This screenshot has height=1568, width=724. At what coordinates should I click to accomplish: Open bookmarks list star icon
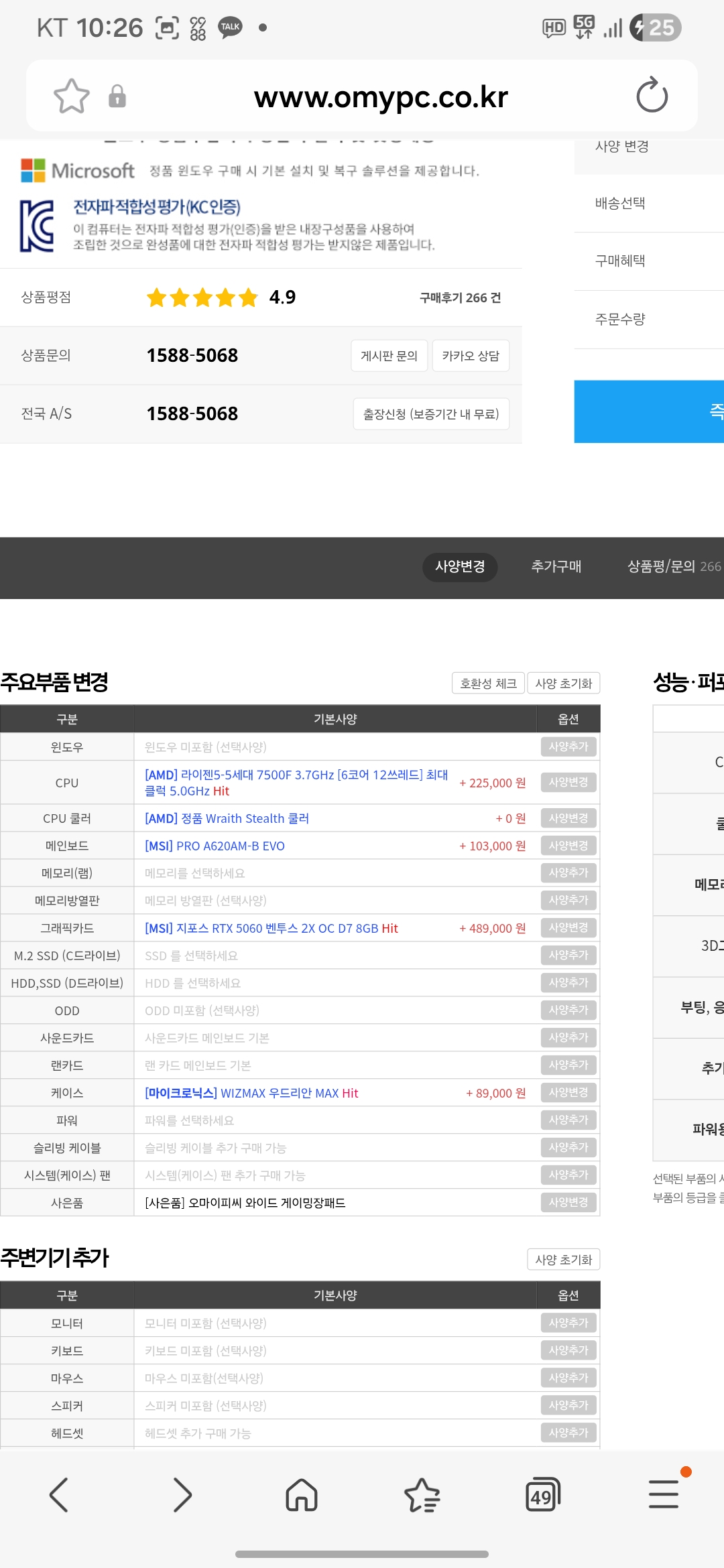click(422, 1495)
